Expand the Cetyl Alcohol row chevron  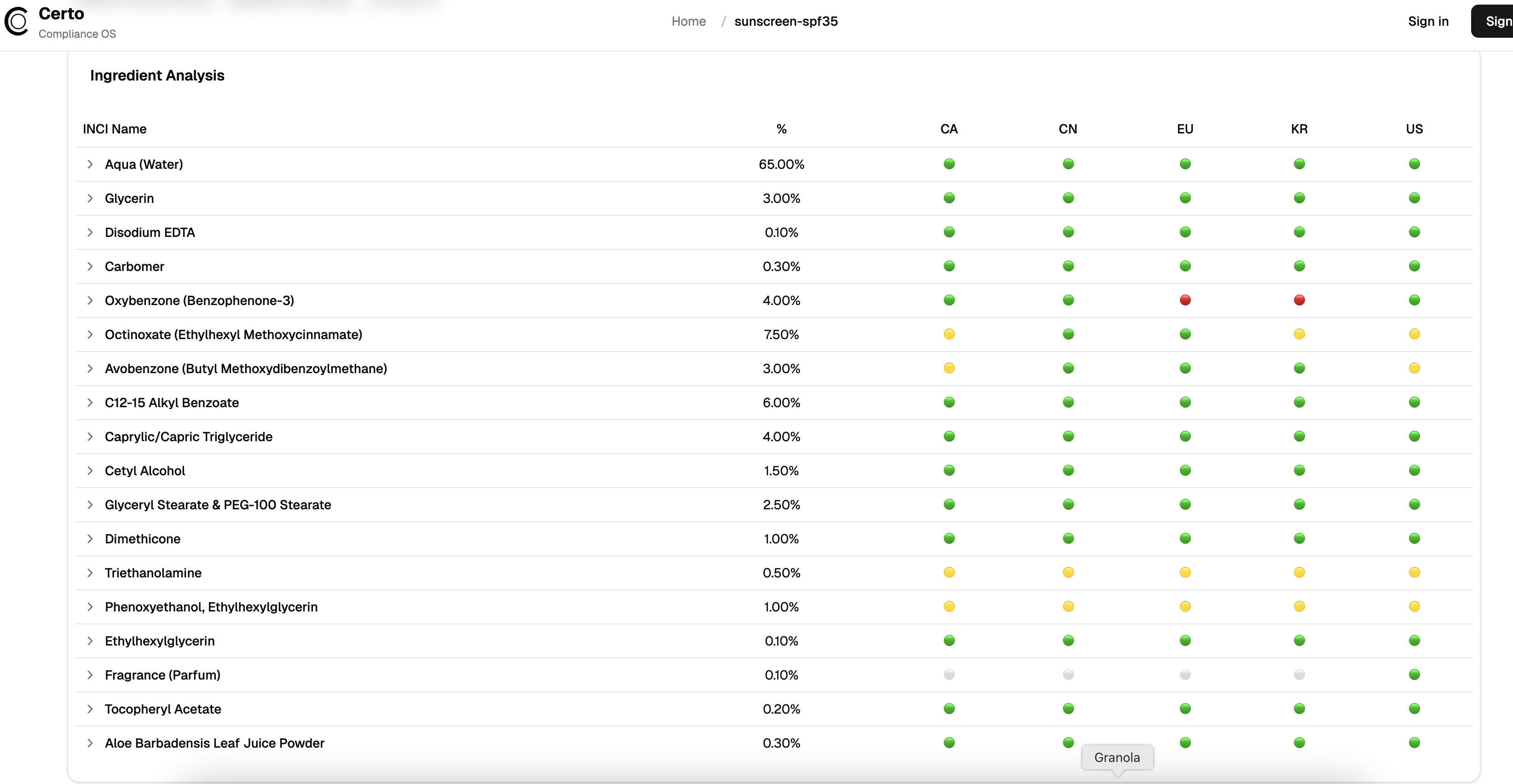point(90,471)
